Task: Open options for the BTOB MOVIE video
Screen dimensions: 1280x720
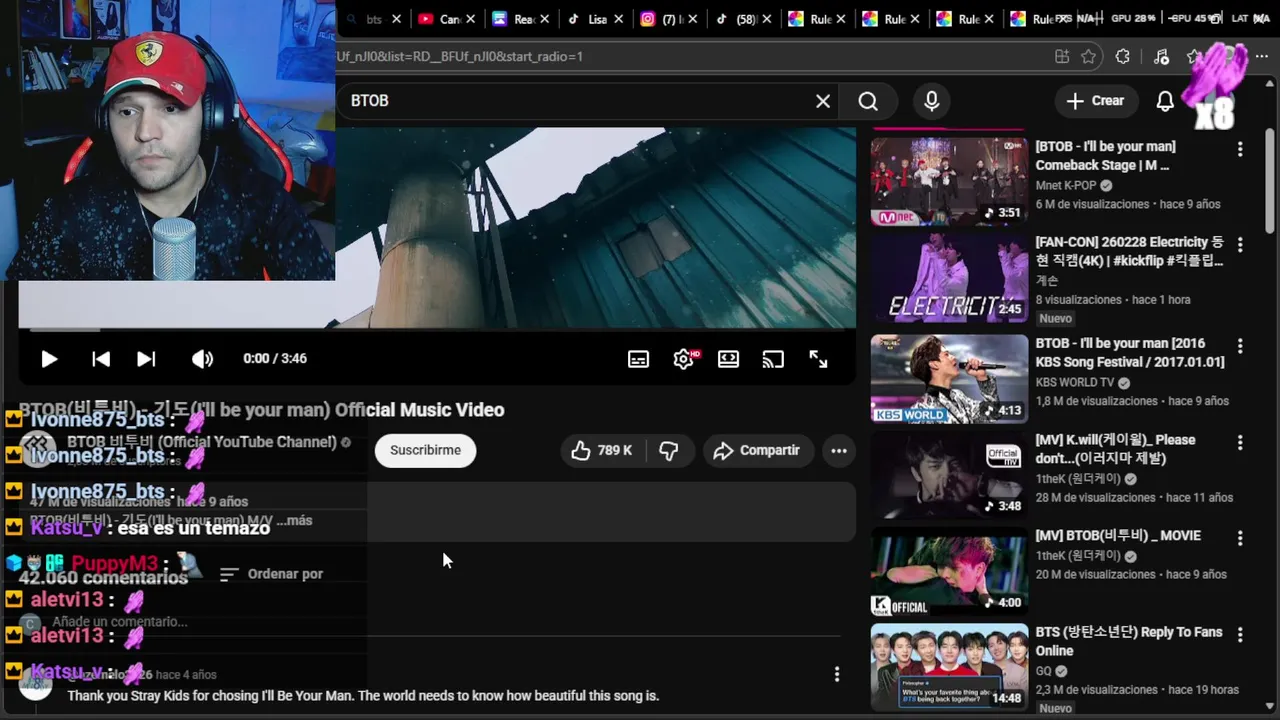Action: click(1240, 538)
